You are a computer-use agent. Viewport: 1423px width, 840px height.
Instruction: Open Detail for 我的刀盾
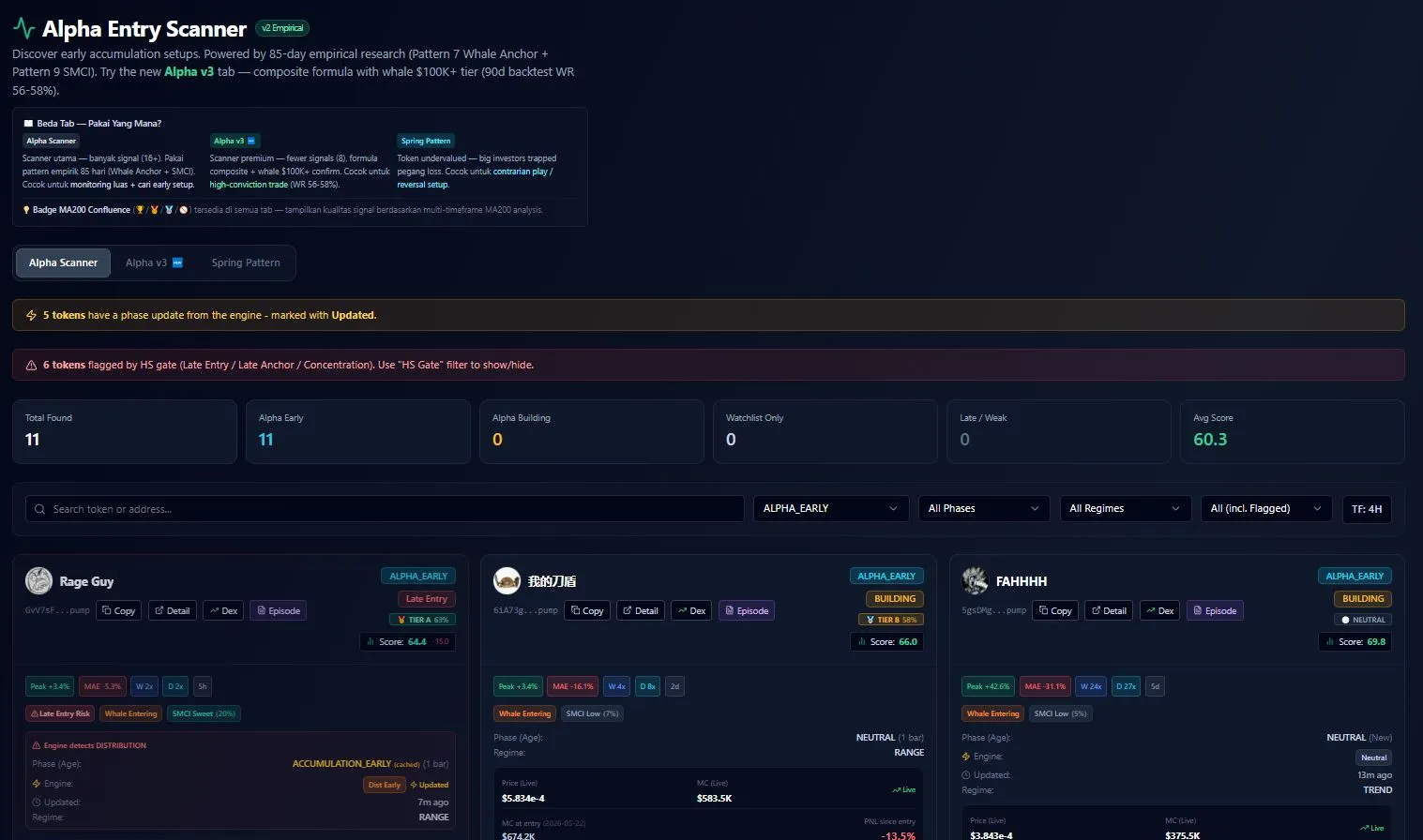click(x=641, y=610)
